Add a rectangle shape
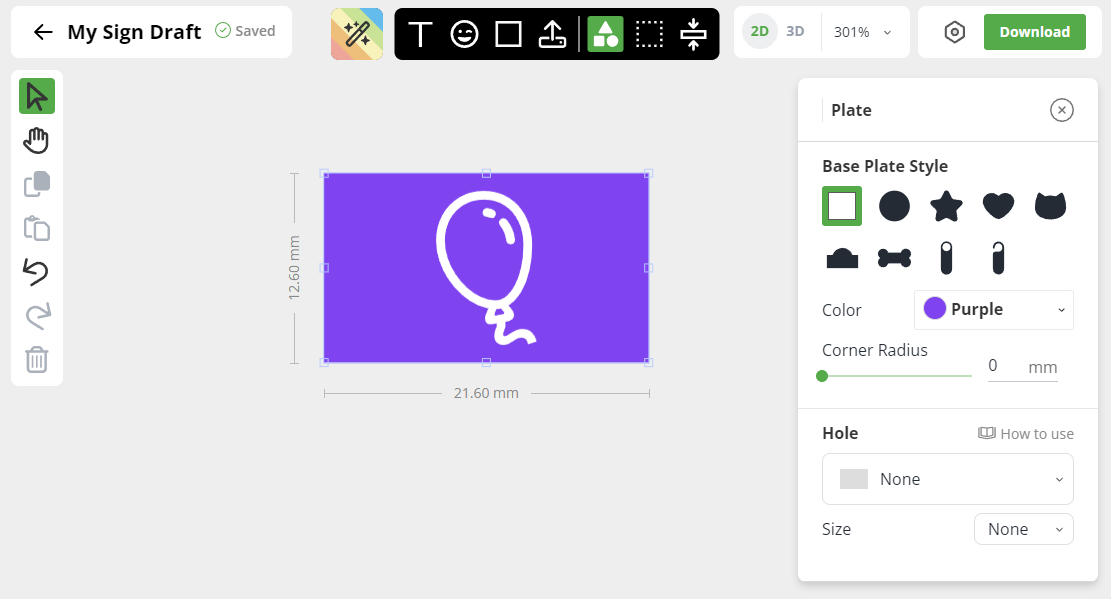This screenshot has width=1111, height=599. [508, 34]
